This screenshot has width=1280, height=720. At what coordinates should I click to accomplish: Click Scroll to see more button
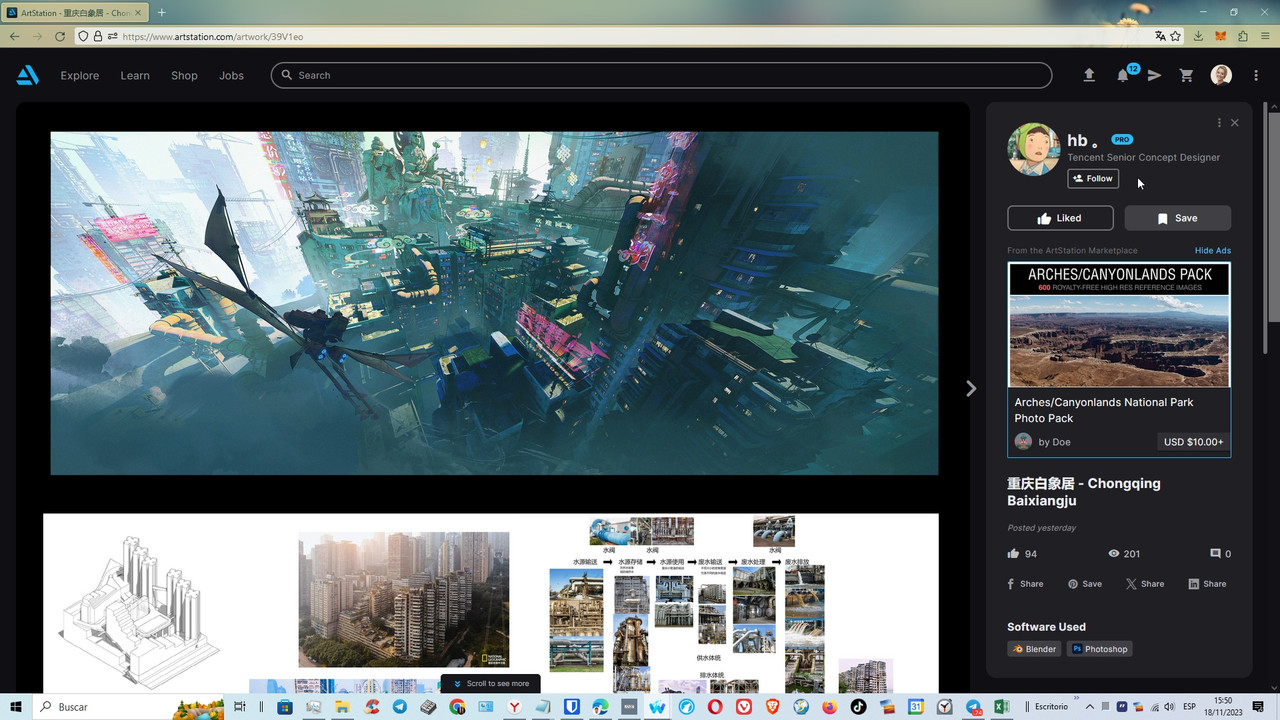[x=490, y=684]
